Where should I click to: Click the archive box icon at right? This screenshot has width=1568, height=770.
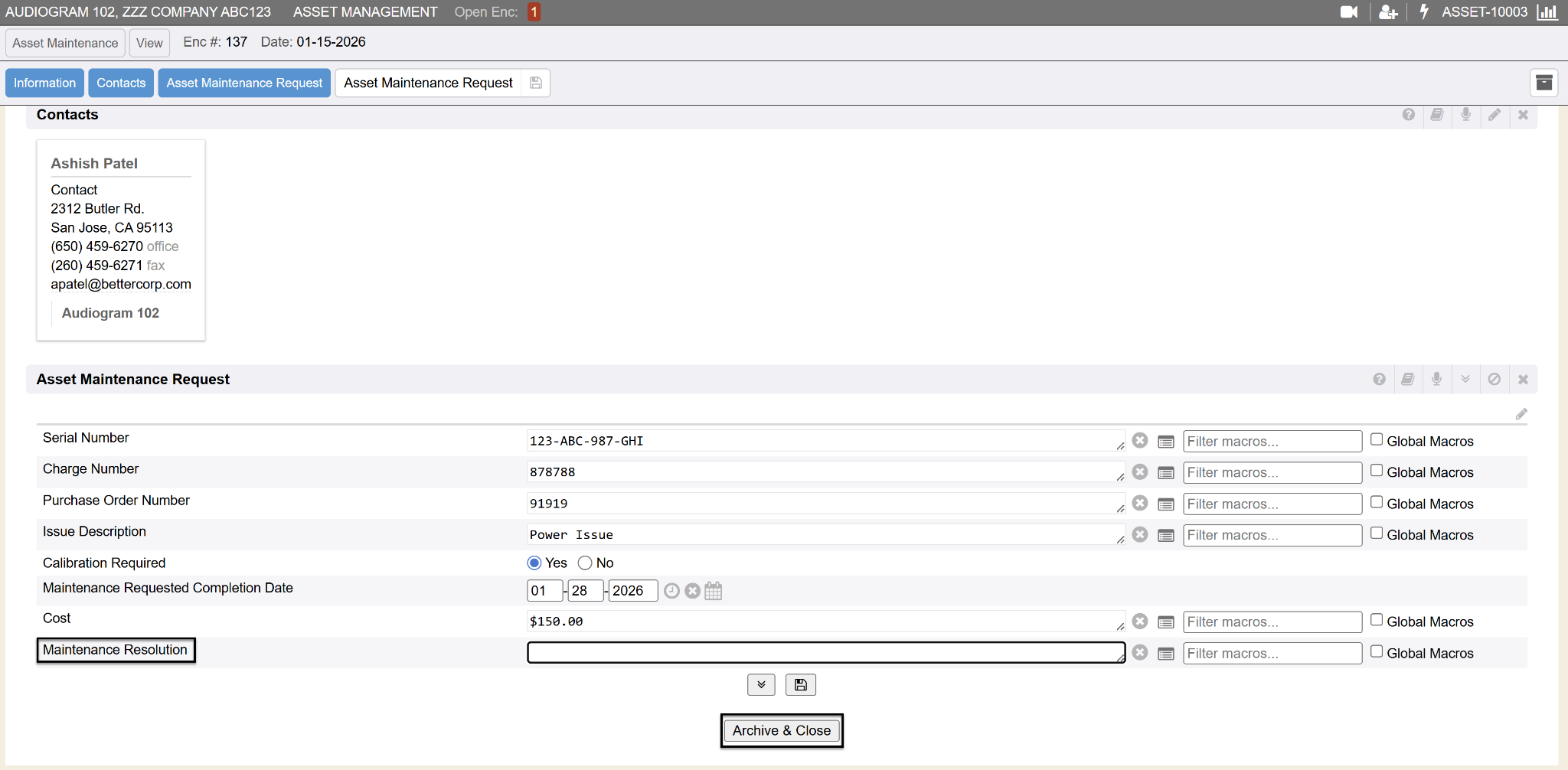1543,83
